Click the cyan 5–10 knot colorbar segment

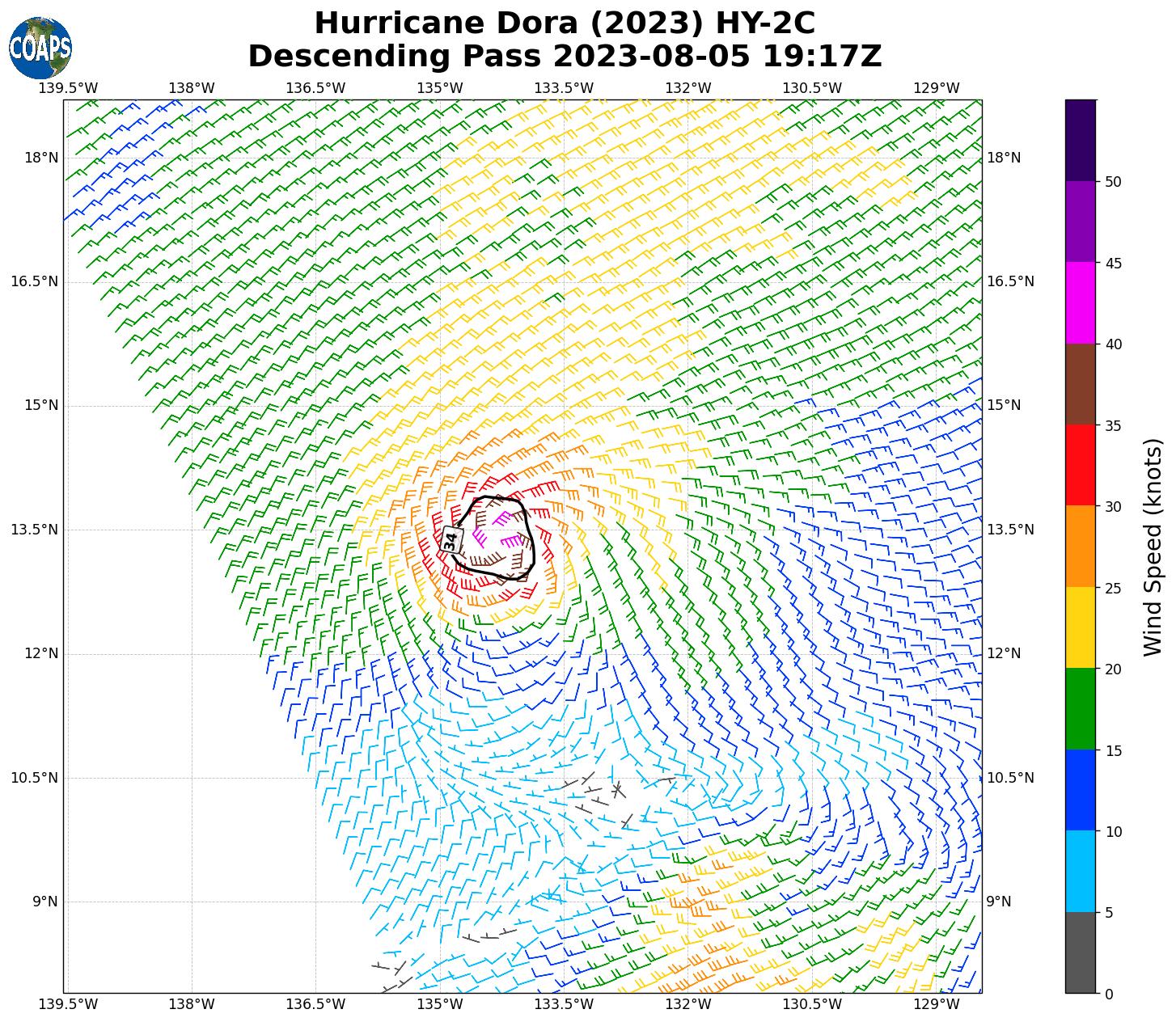pyautogui.click(x=1080, y=872)
